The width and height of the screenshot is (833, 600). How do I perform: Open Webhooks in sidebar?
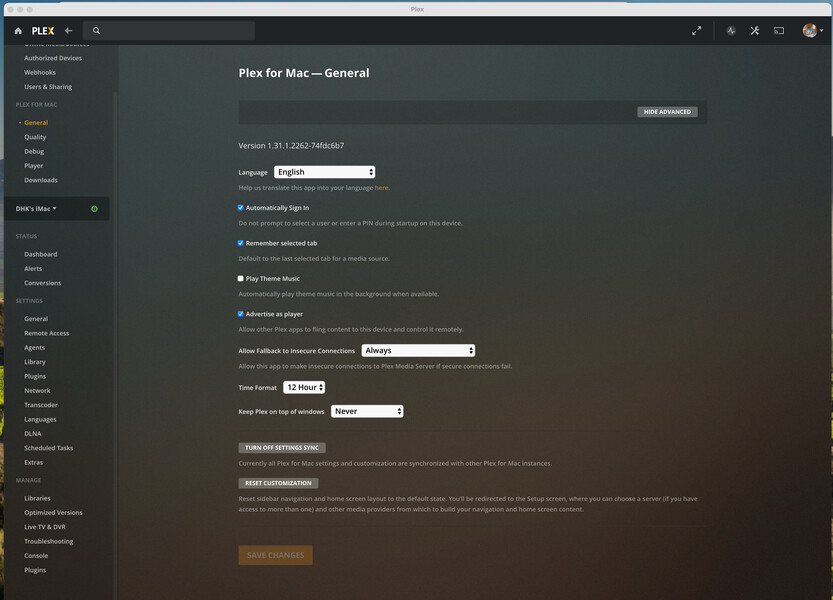[x=40, y=72]
